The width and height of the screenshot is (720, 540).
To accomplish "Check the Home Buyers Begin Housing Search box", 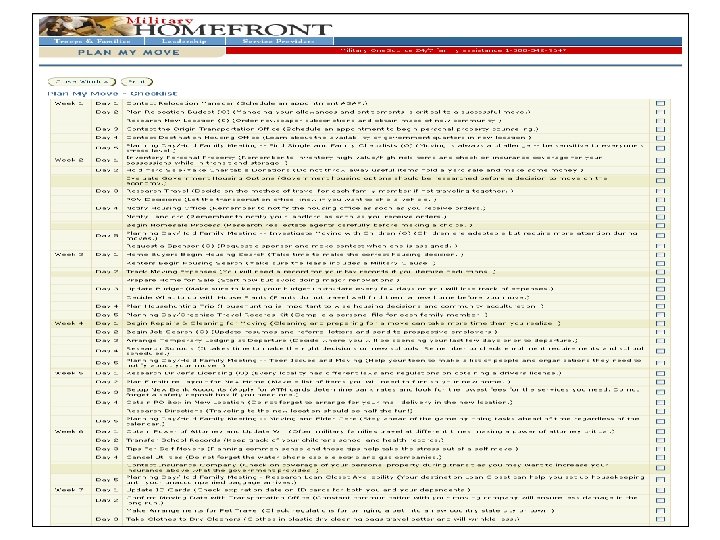I will 660,255.
